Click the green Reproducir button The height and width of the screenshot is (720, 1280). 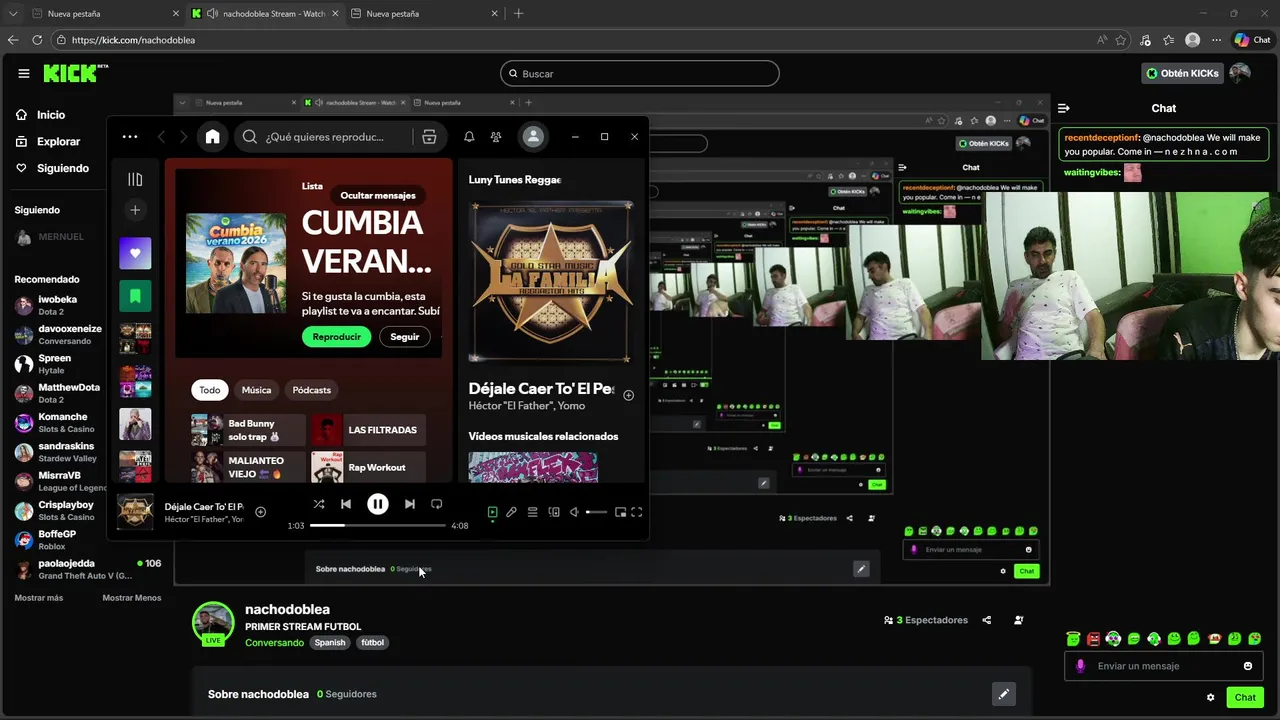336,337
